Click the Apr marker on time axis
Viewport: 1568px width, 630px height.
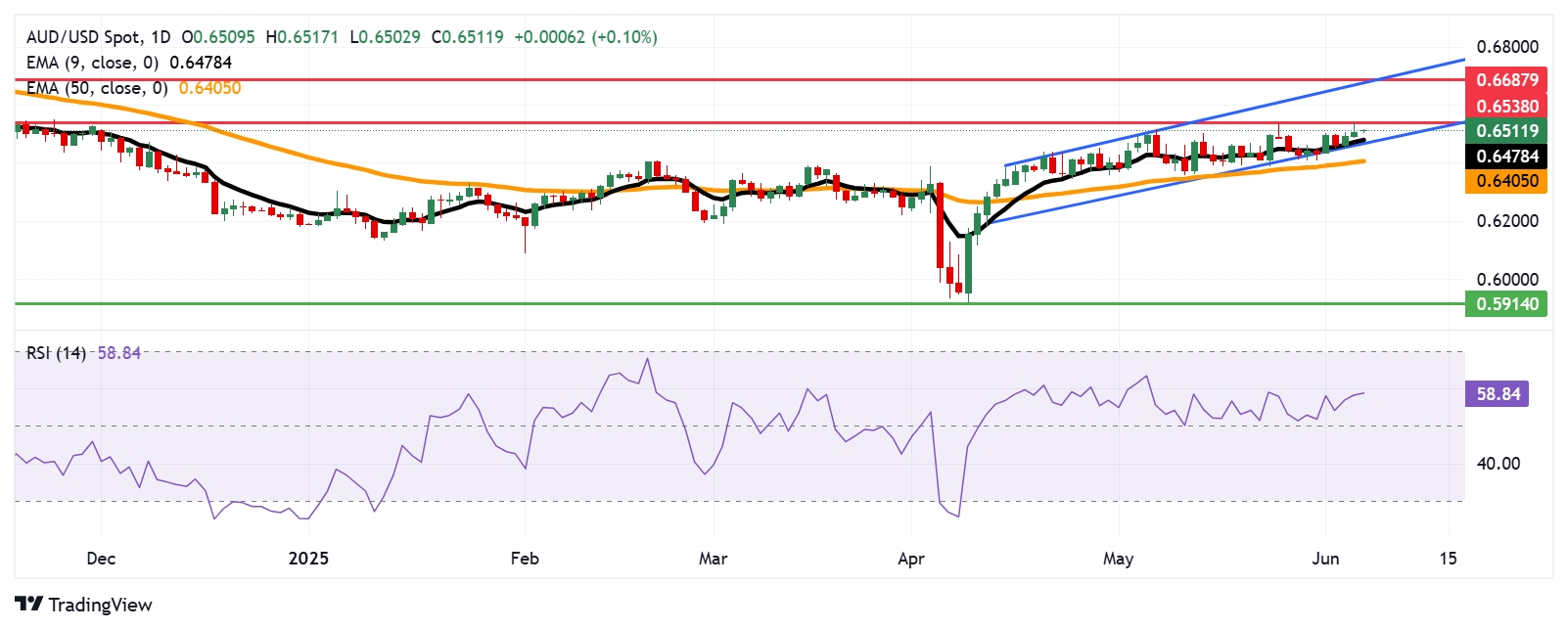tap(911, 559)
